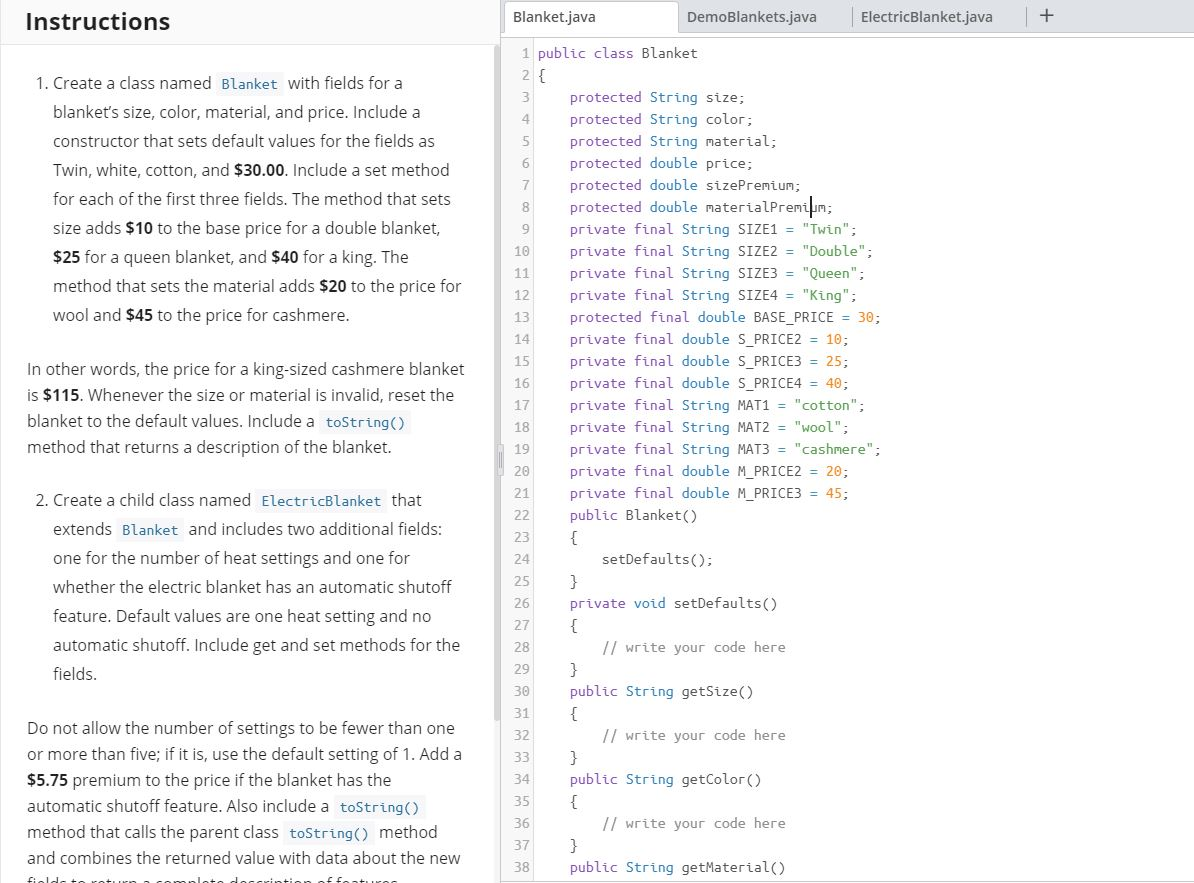Click the Blanket code tag in instruction step 1
The height and width of the screenshot is (883, 1194).
point(249,84)
